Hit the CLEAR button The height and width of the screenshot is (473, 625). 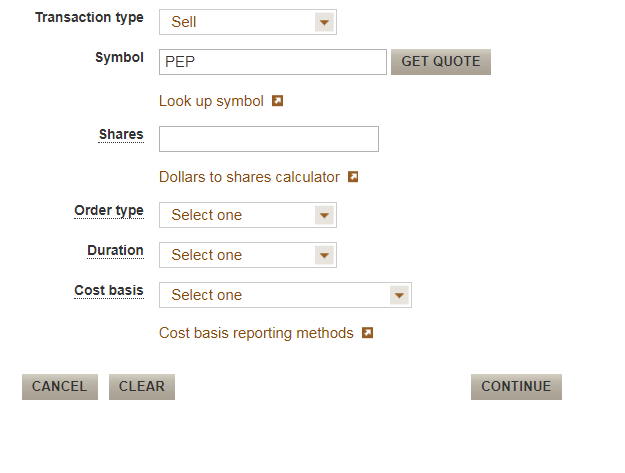click(142, 387)
